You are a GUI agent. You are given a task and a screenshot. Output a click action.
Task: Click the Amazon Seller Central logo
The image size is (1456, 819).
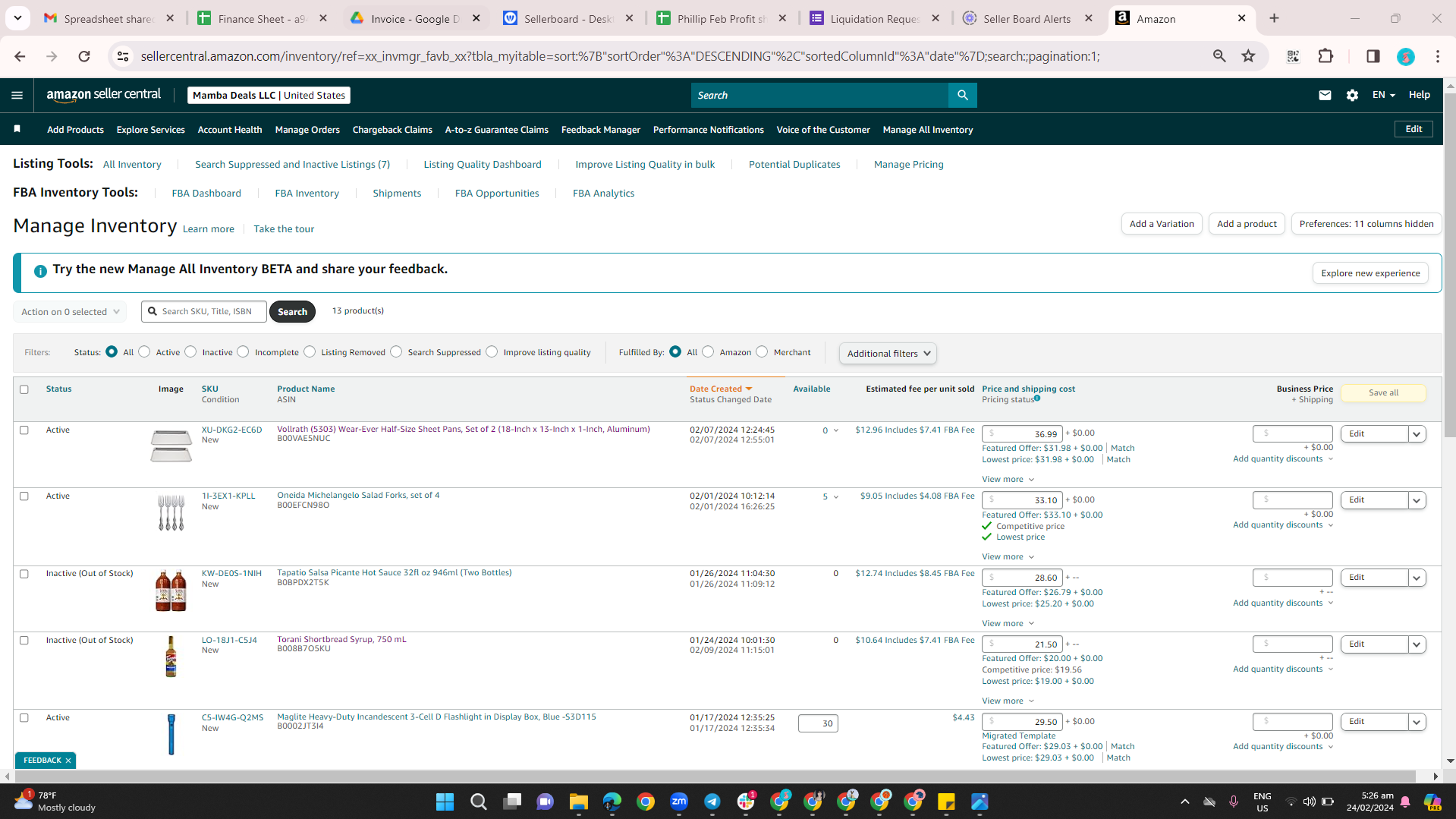[104, 95]
